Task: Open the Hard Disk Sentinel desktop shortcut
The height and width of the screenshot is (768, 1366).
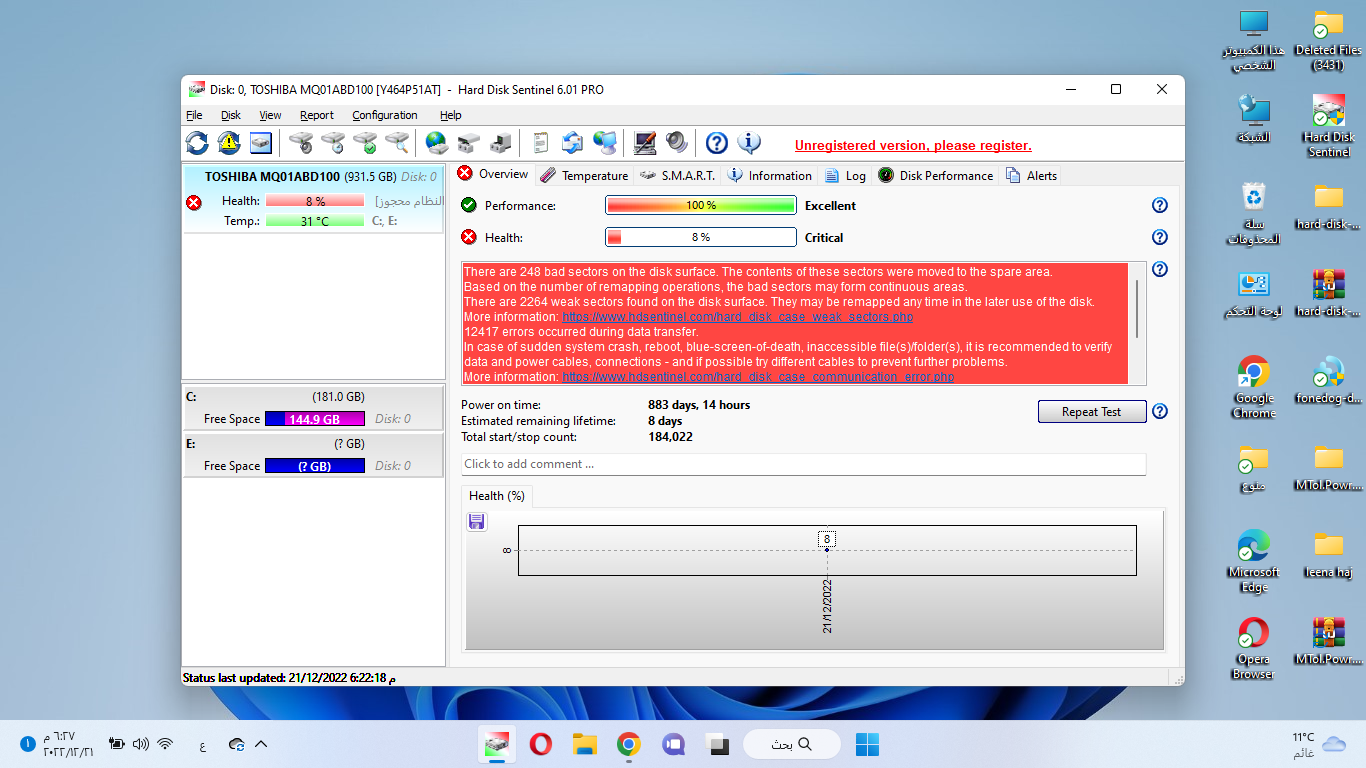Action: 1329,126
